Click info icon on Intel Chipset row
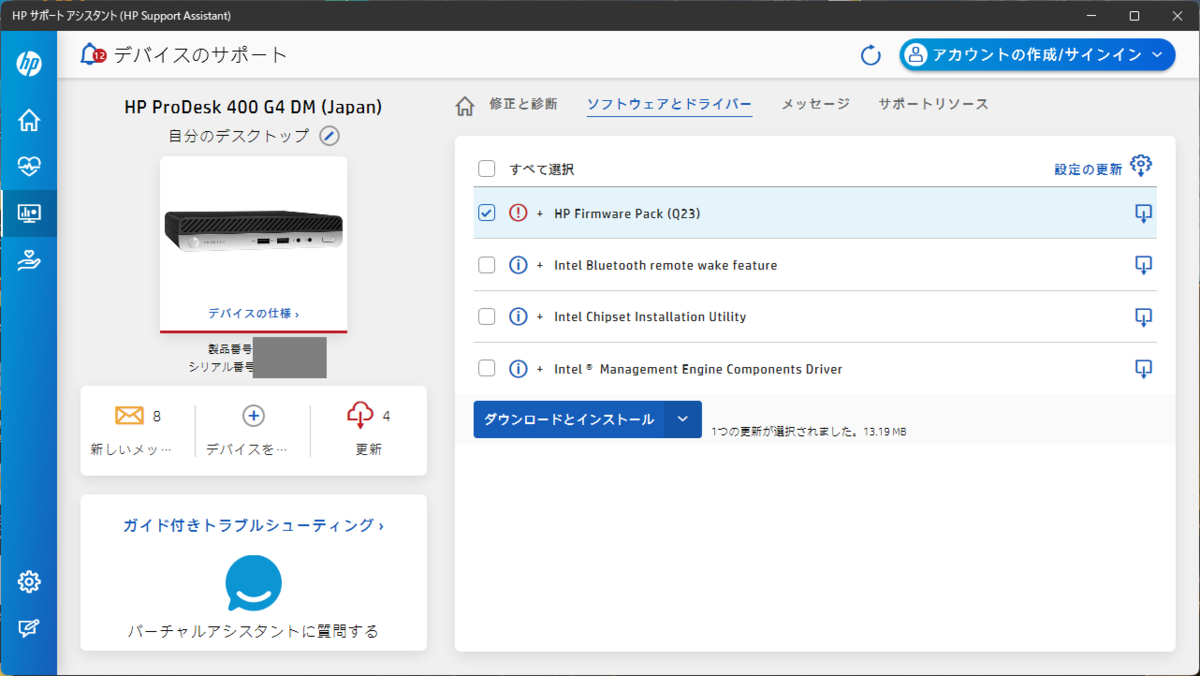Image resolution: width=1200 pixels, height=676 pixels. pyautogui.click(x=518, y=317)
